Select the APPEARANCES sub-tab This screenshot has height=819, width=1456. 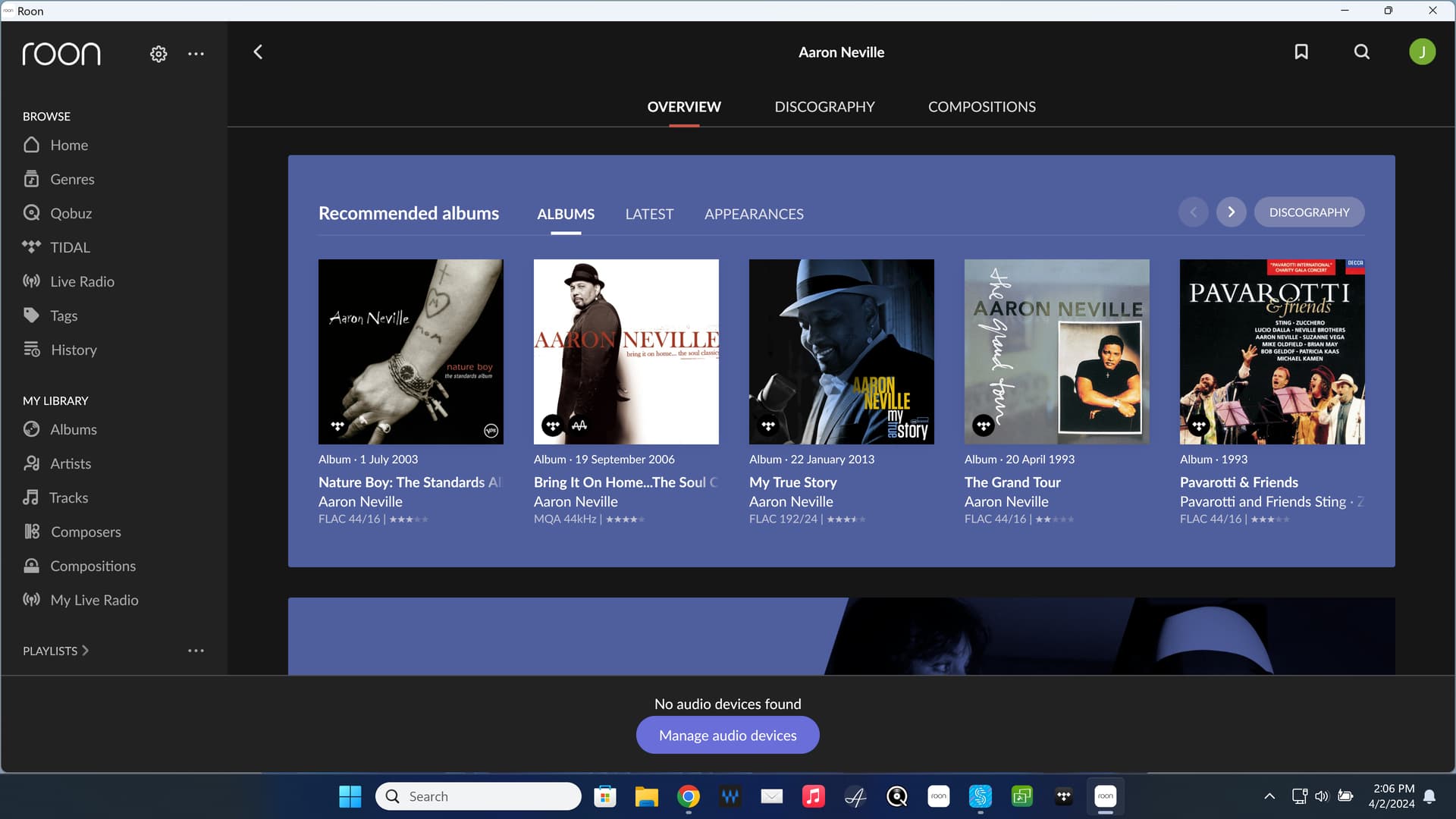pyautogui.click(x=754, y=214)
